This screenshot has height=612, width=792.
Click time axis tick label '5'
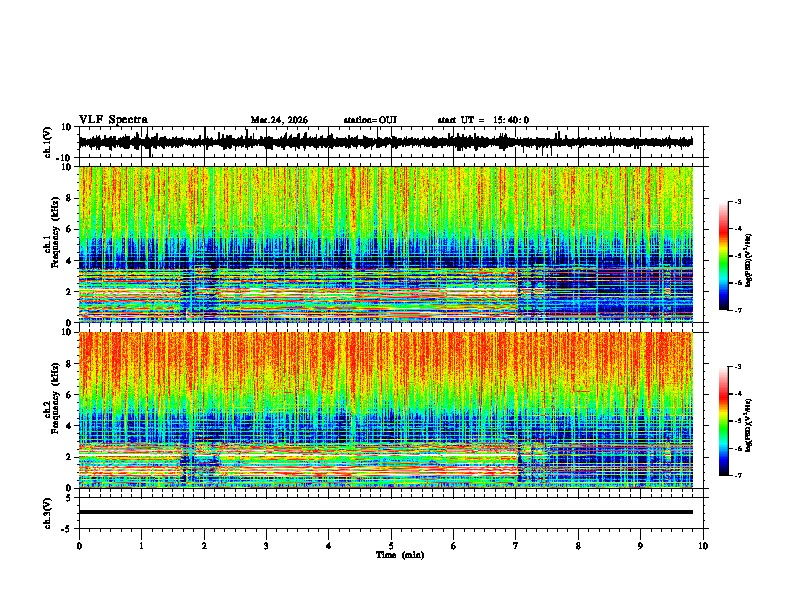(391, 546)
